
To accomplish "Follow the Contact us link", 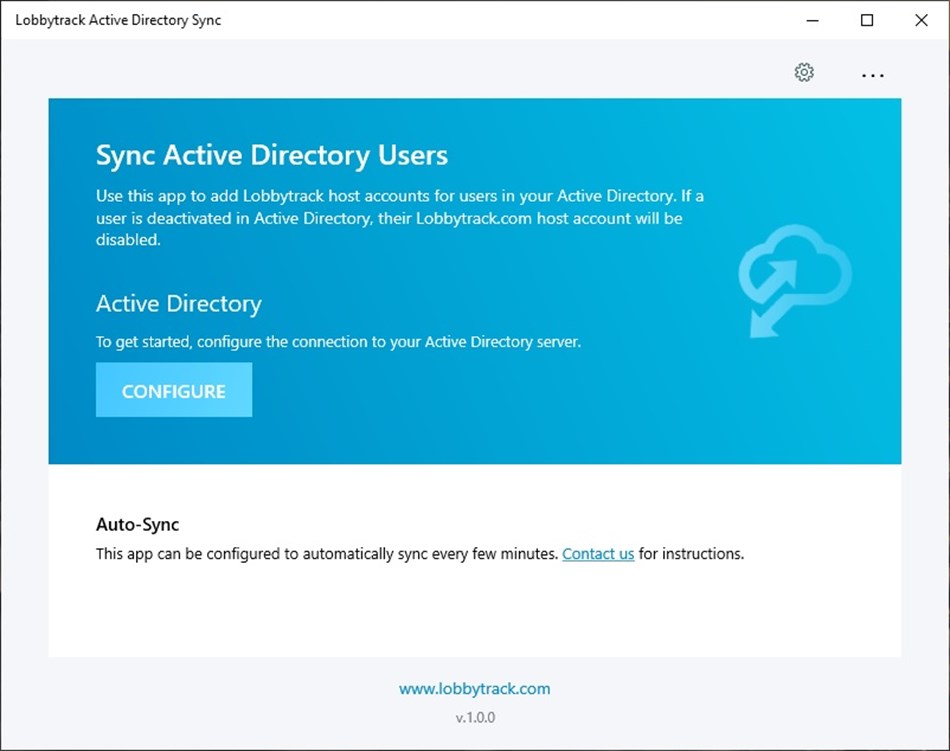I will tap(598, 554).
